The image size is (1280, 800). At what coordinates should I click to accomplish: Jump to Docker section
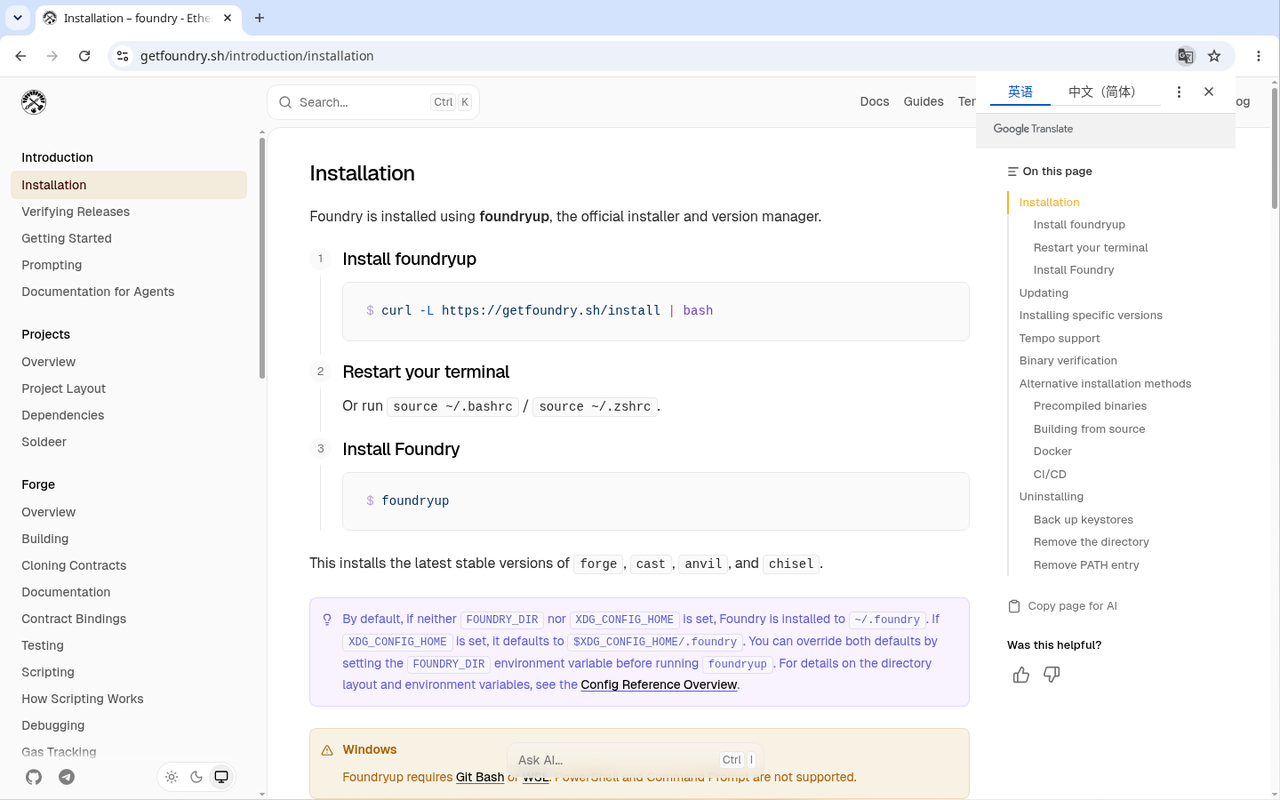tap(1052, 451)
